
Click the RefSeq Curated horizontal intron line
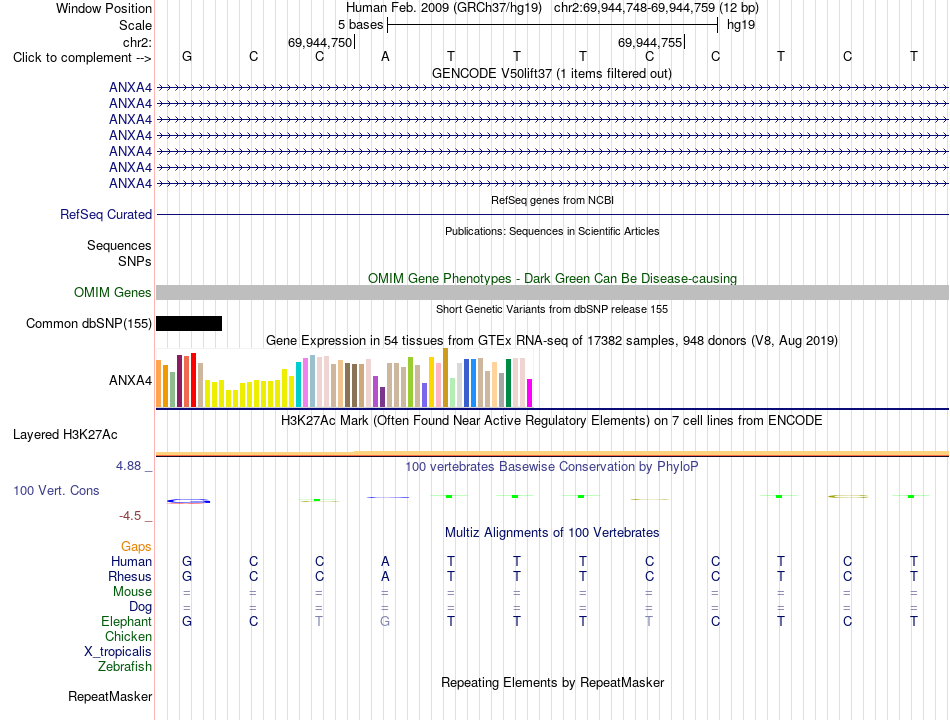click(552, 215)
